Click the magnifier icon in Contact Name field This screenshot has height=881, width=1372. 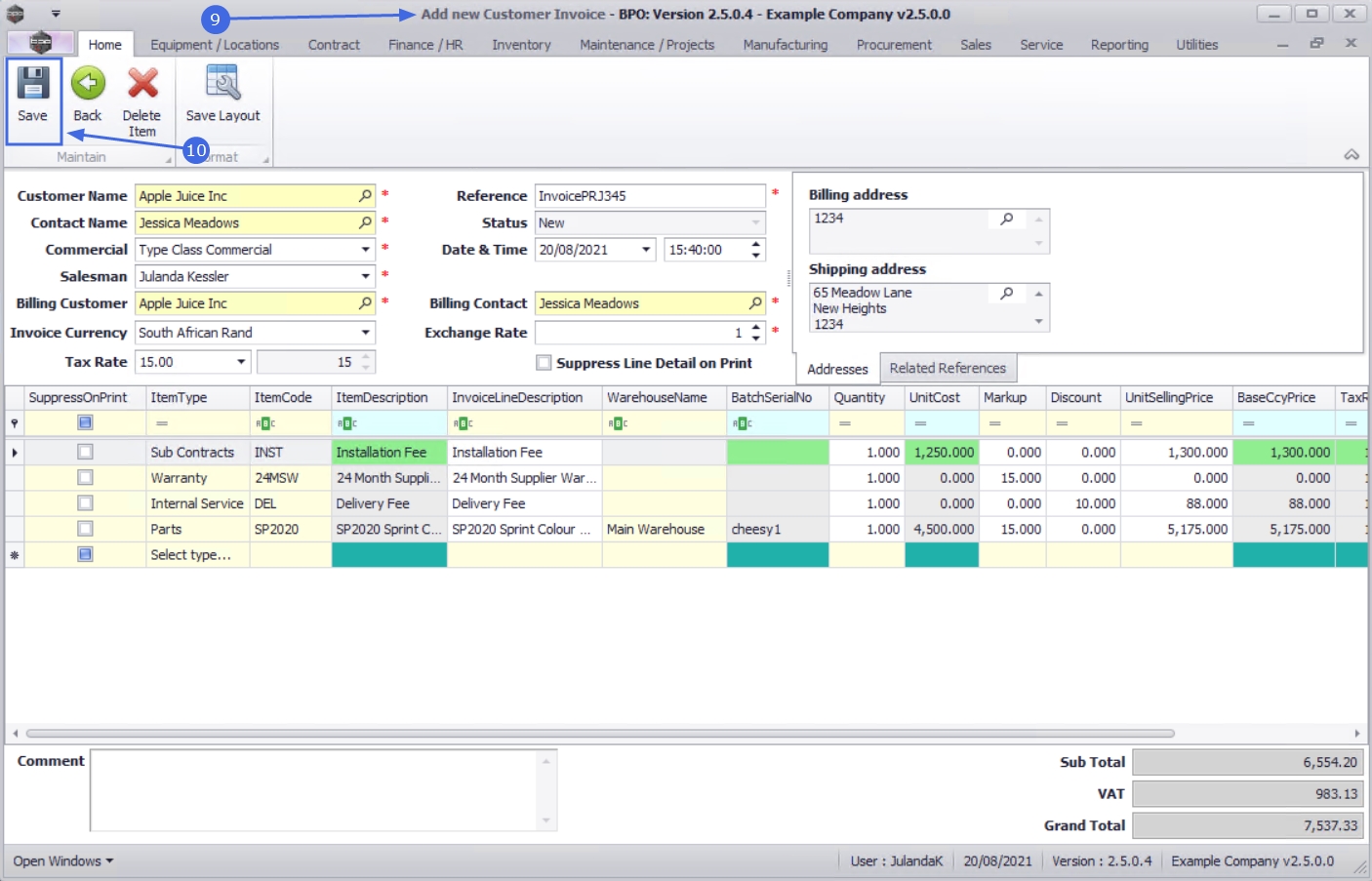coord(365,223)
